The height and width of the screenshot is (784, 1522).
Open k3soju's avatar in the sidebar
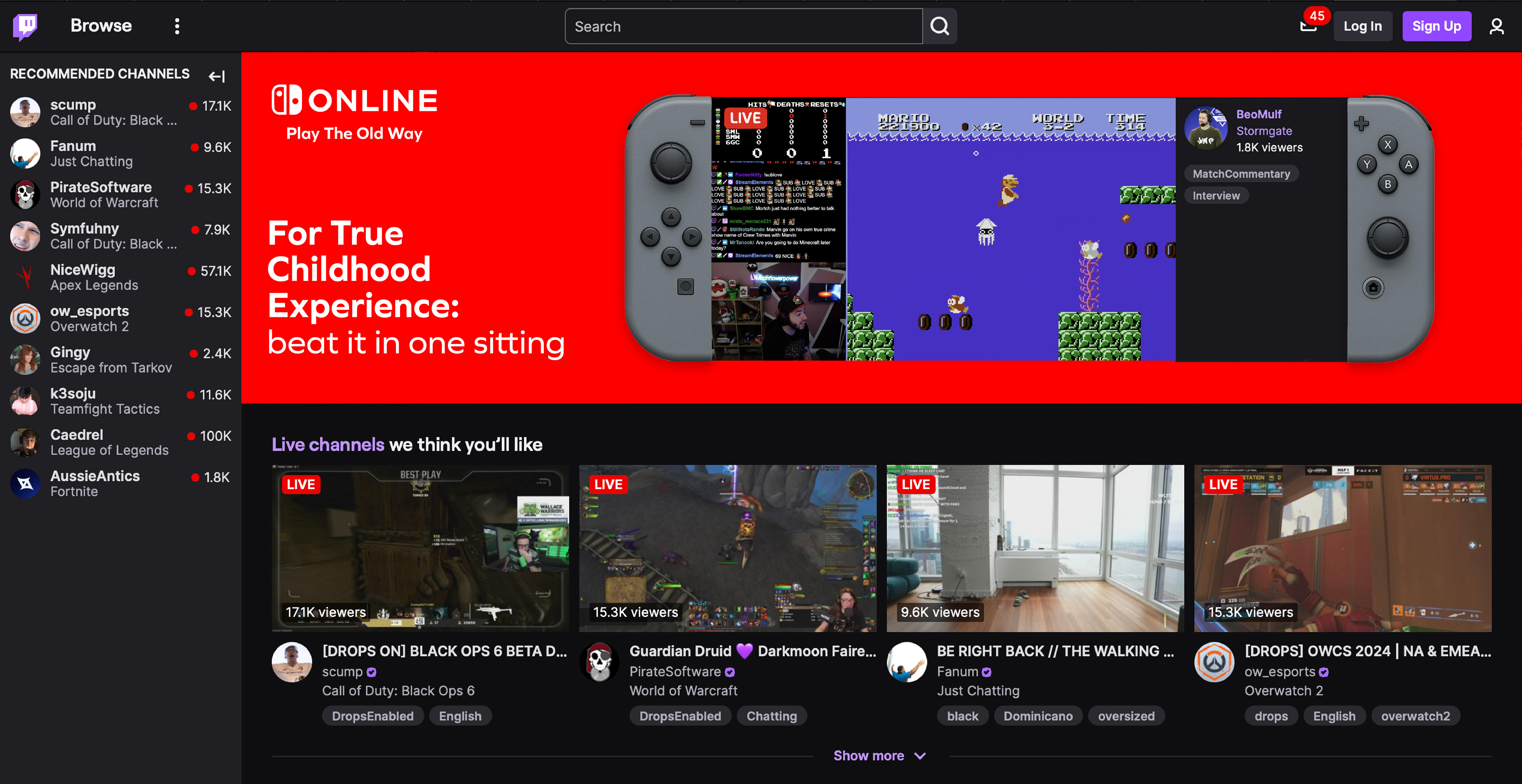point(25,401)
